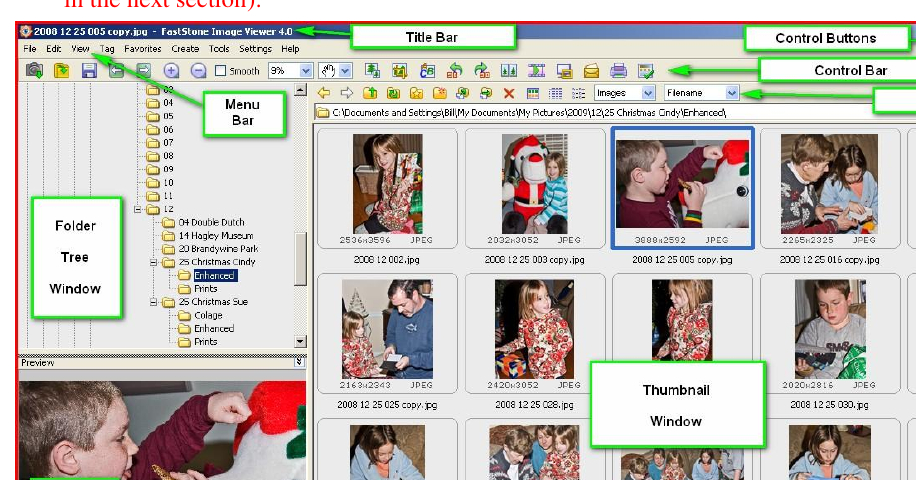Select the 08 folder in tree
The image size is (916, 480).
coord(168,156)
